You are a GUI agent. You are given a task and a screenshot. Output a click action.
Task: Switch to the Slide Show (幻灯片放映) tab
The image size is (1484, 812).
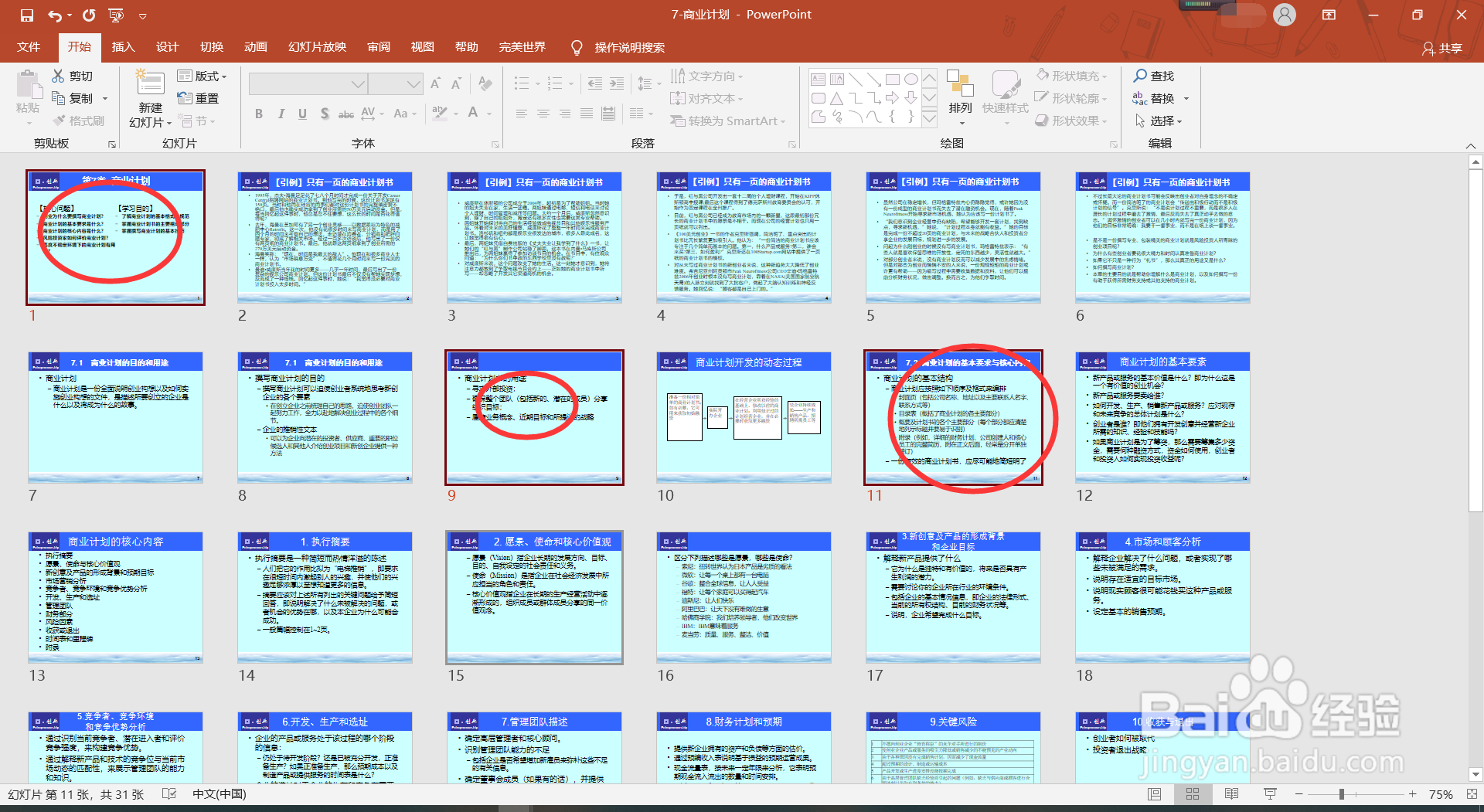(317, 47)
